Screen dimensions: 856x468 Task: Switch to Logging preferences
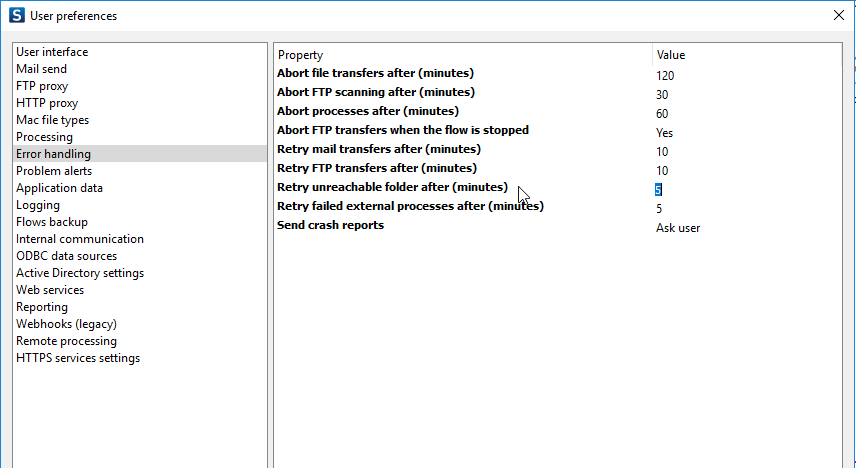pos(38,205)
